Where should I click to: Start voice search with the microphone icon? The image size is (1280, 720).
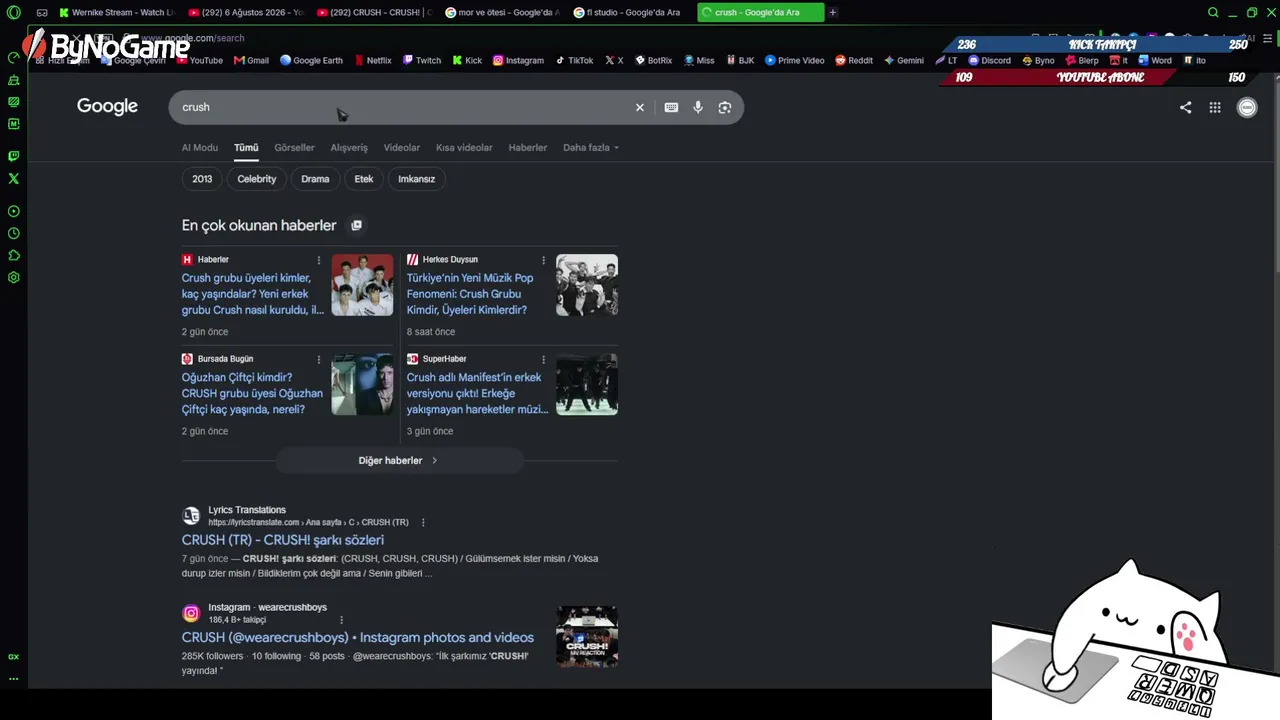[698, 107]
